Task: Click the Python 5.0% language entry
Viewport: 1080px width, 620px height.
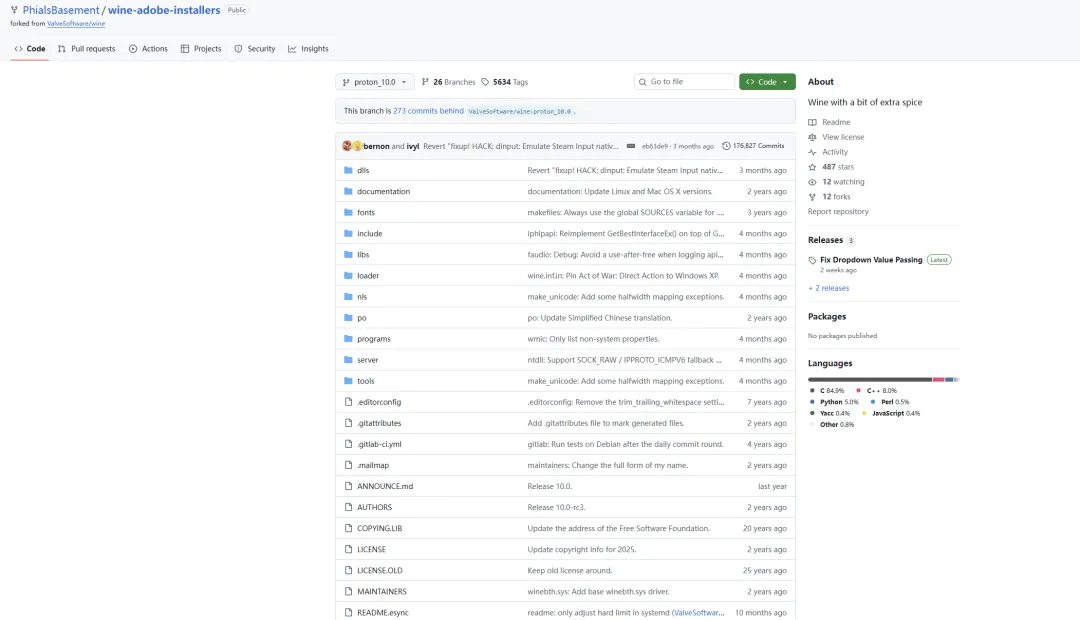Action: 834,402
